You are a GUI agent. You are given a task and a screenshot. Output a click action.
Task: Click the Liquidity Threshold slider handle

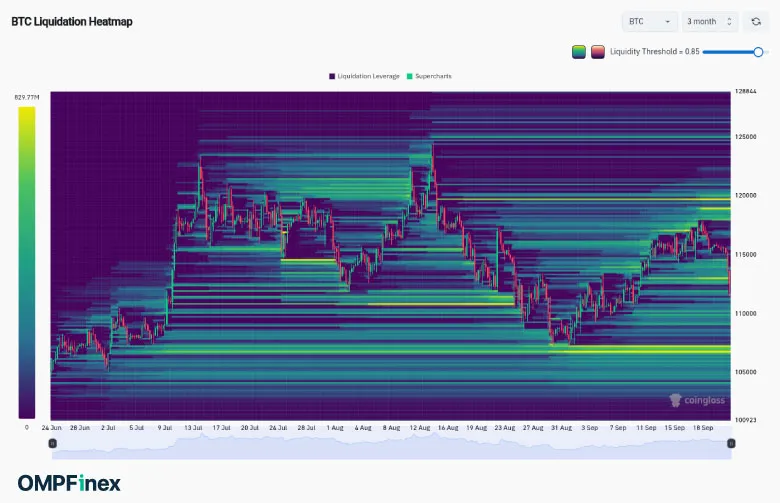(759, 52)
